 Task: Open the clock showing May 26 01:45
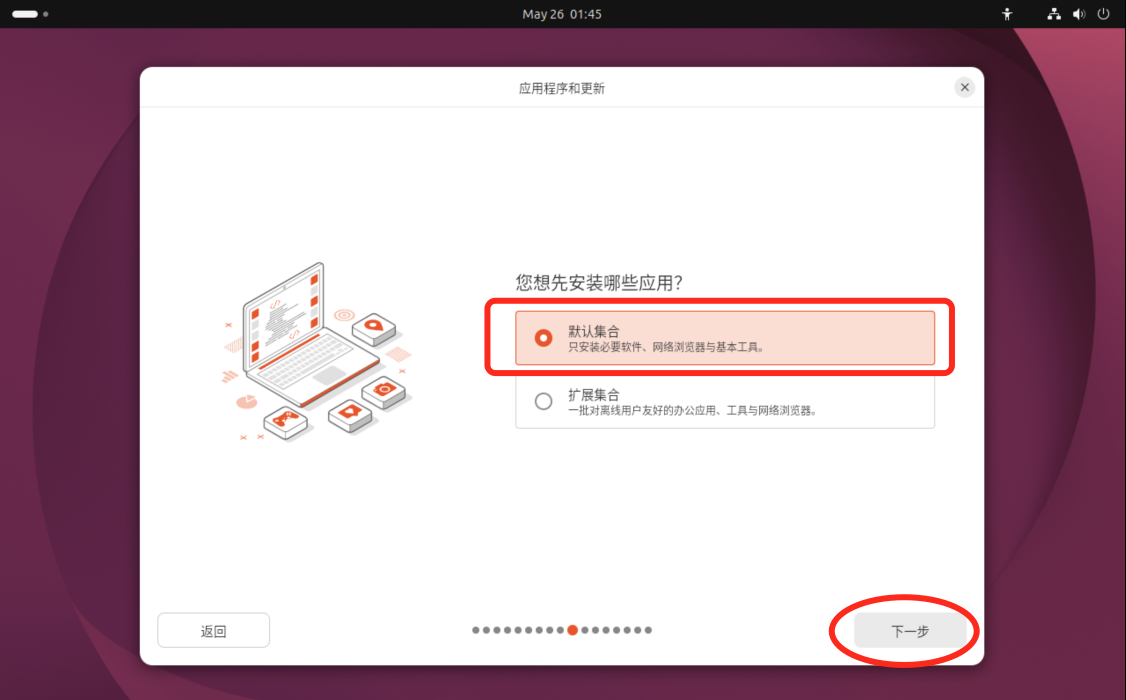click(562, 14)
